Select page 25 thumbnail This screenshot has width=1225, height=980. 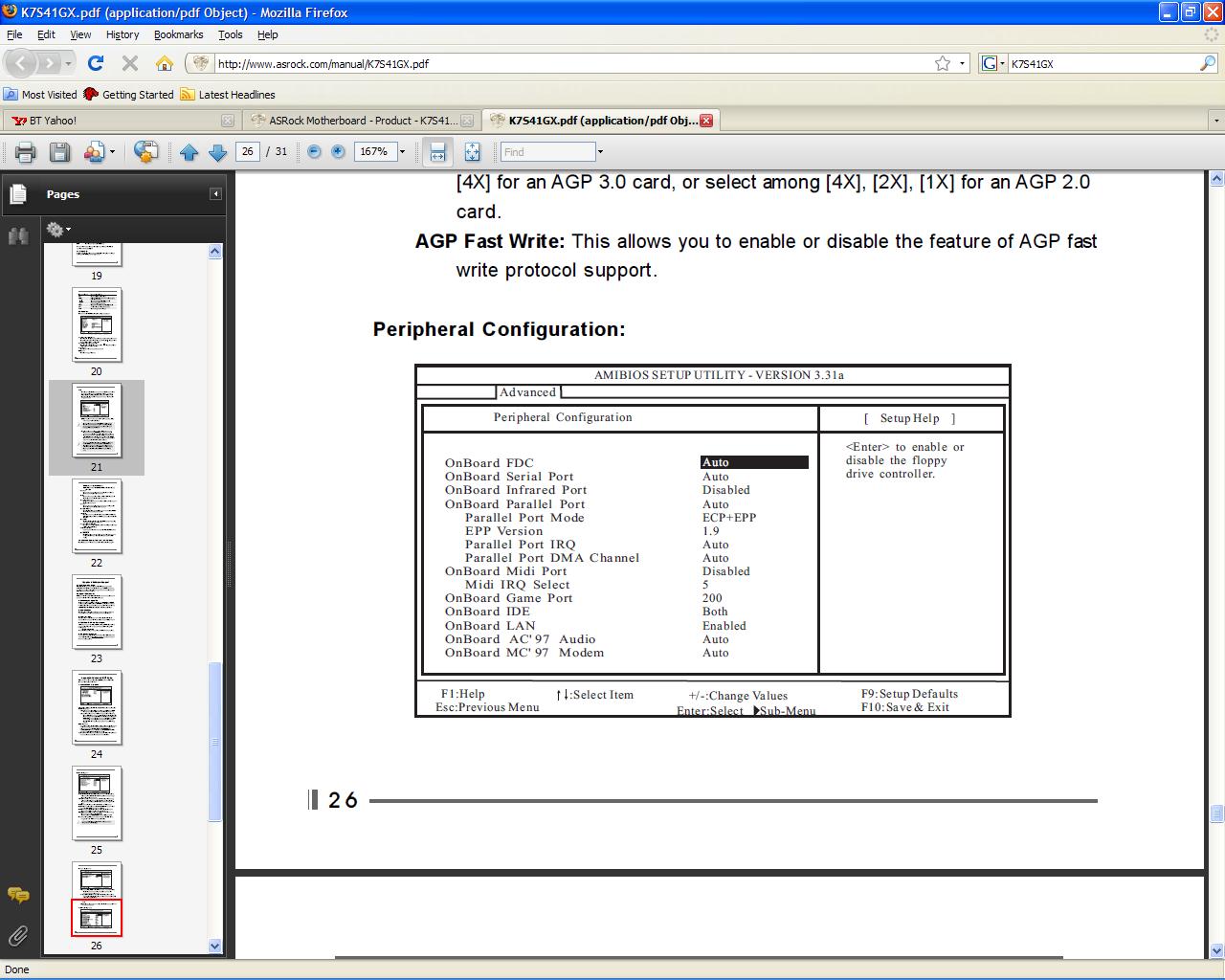[x=97, y=803]
